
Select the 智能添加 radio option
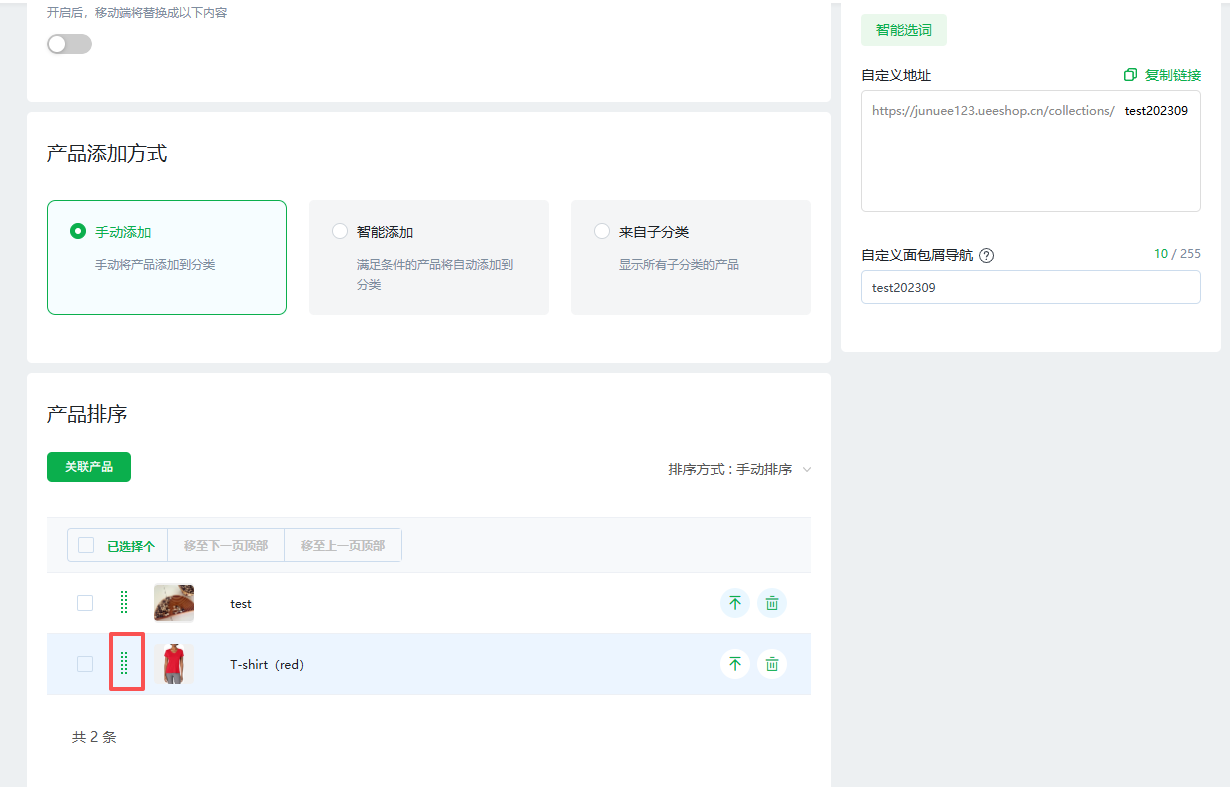(x=340, y=231)
